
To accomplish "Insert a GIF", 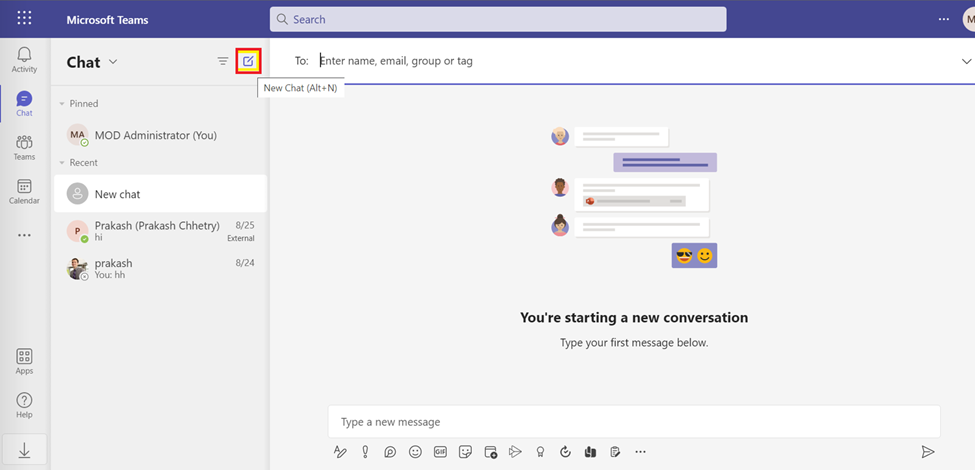I will [x=440, y=451].
